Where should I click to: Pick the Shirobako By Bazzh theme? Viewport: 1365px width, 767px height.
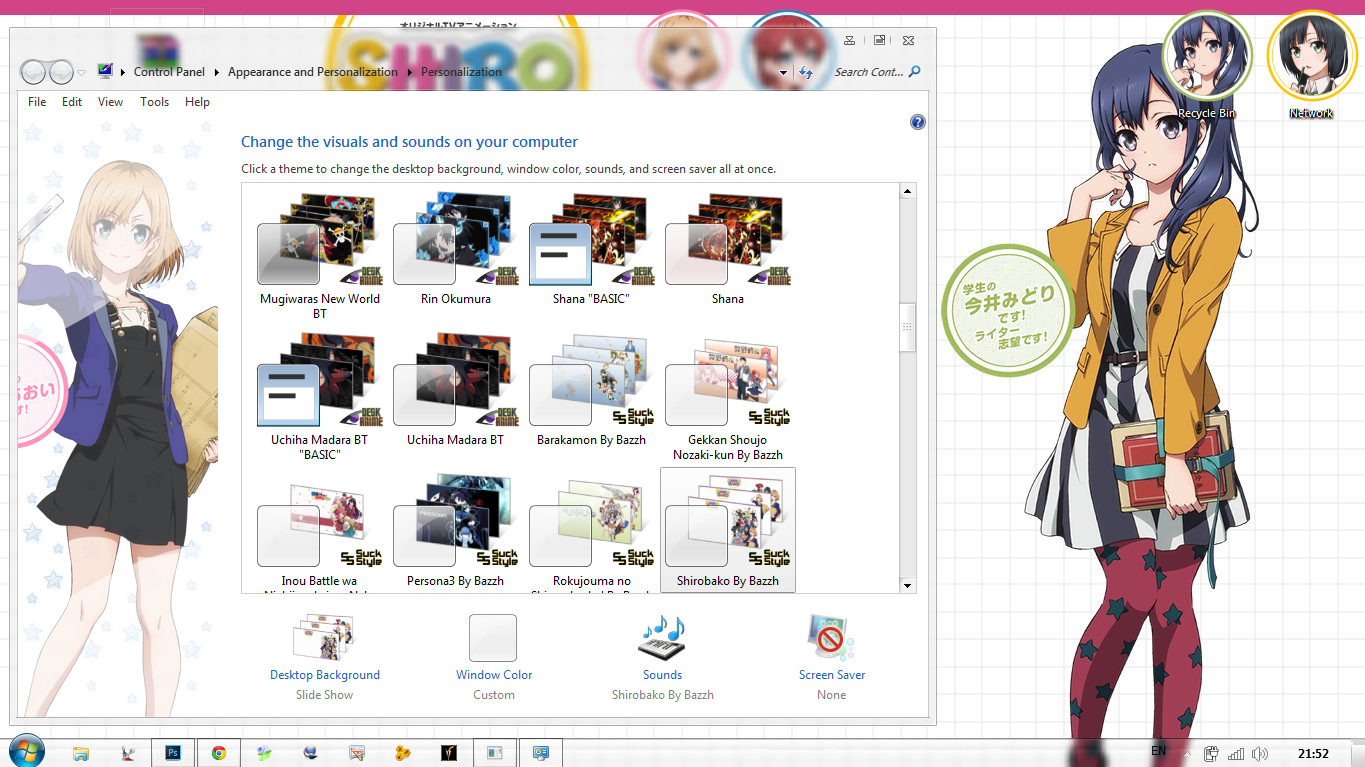coord(728,530)
